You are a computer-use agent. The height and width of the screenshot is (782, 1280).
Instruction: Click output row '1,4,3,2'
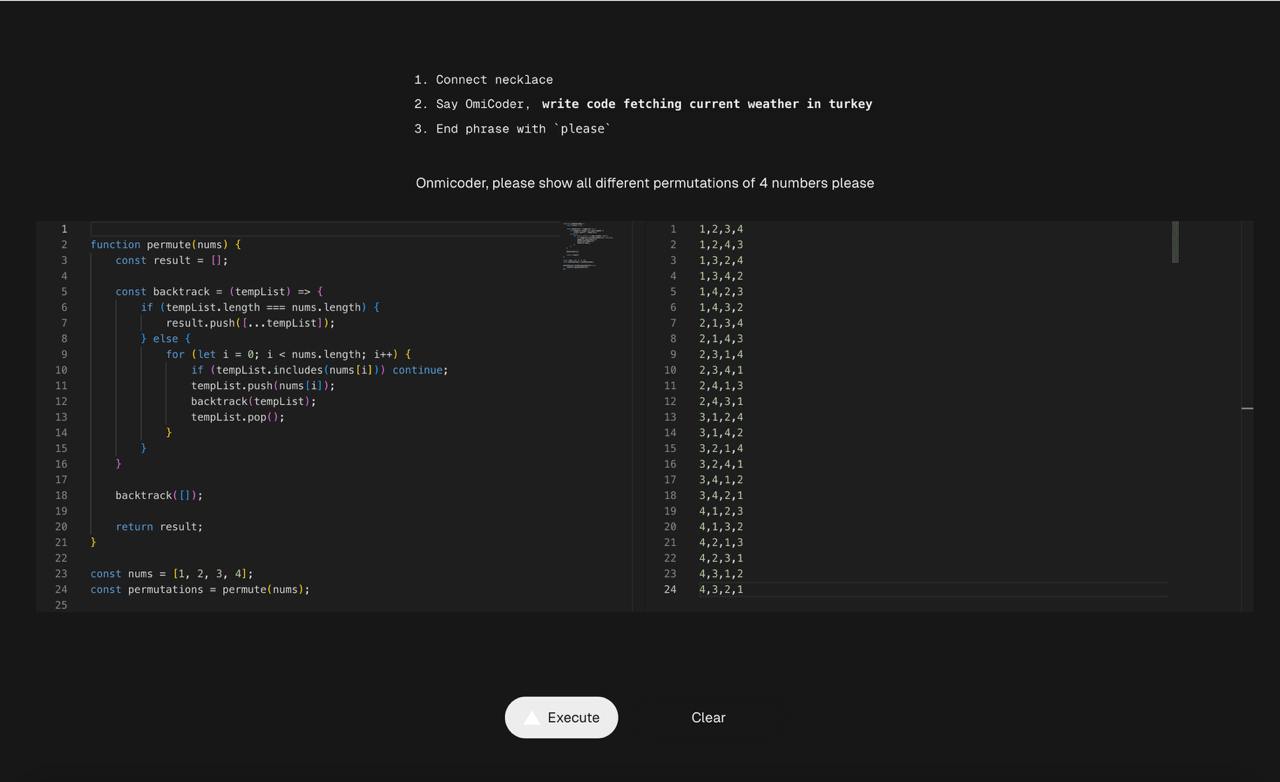721,307
